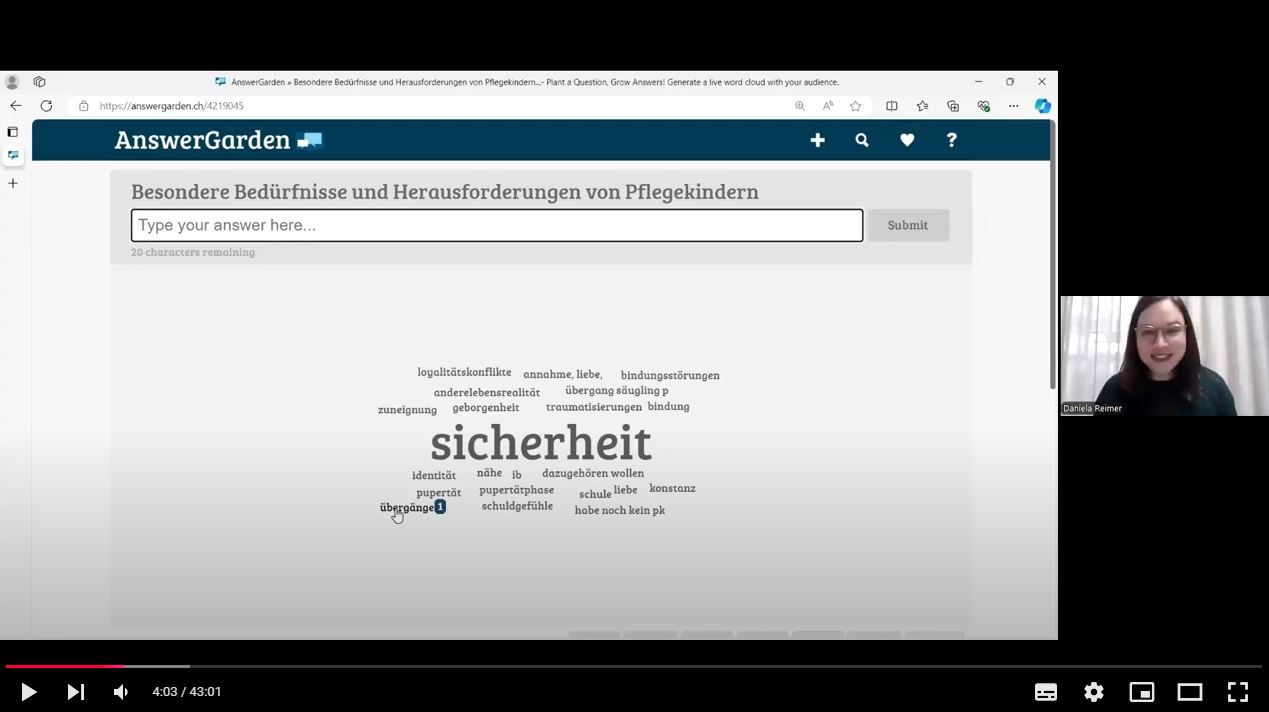
Task: Open video settings gear
Action: point(1093,692)
